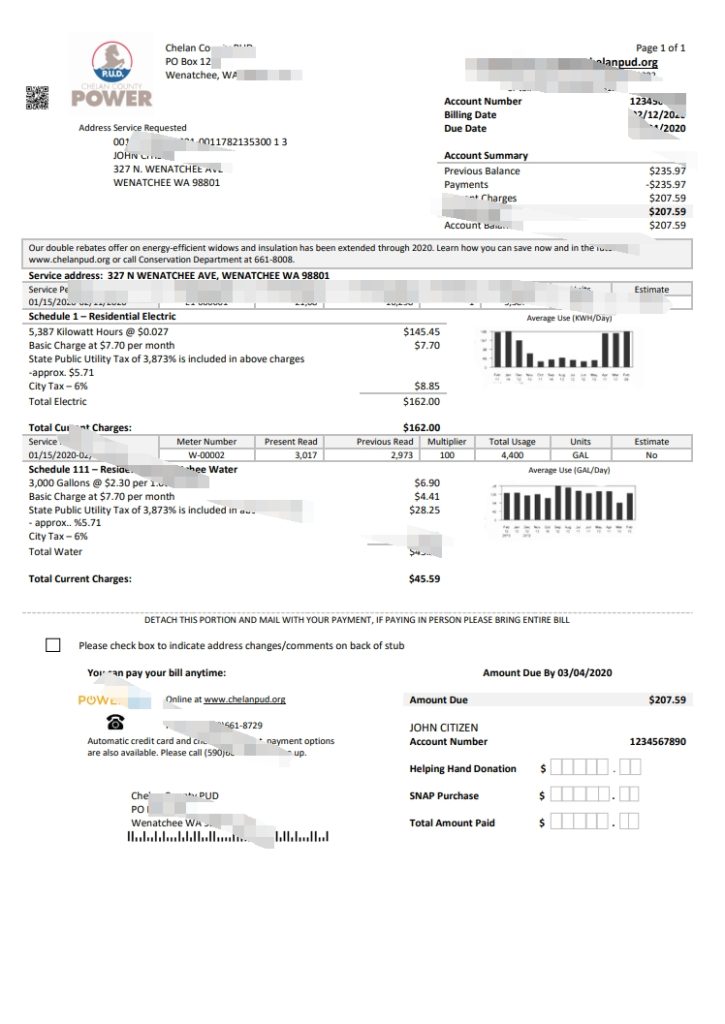Viewport: 725px width, 1024px height.
Task: Select the 'Account Summary' heading
Action: [486, 155]
